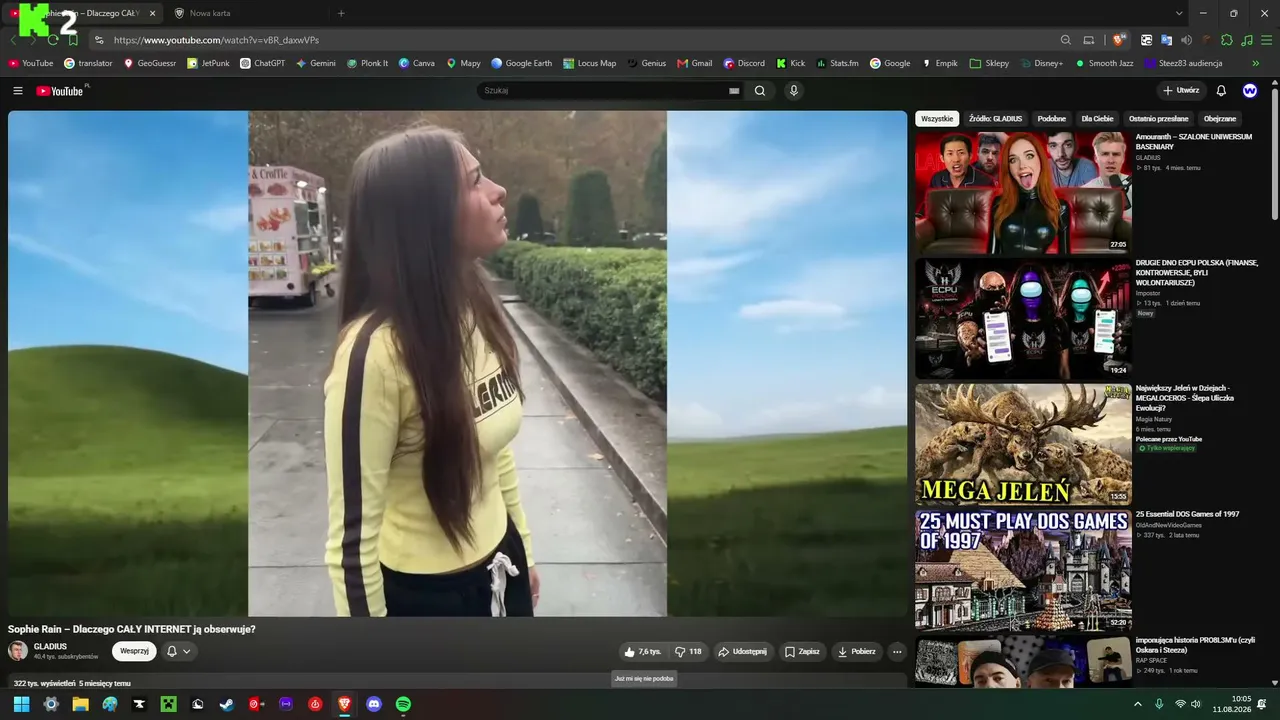The image size is (1280, 720).
Task: Open File Explorer from the taskbar
Action: click(x=80, y=704)
